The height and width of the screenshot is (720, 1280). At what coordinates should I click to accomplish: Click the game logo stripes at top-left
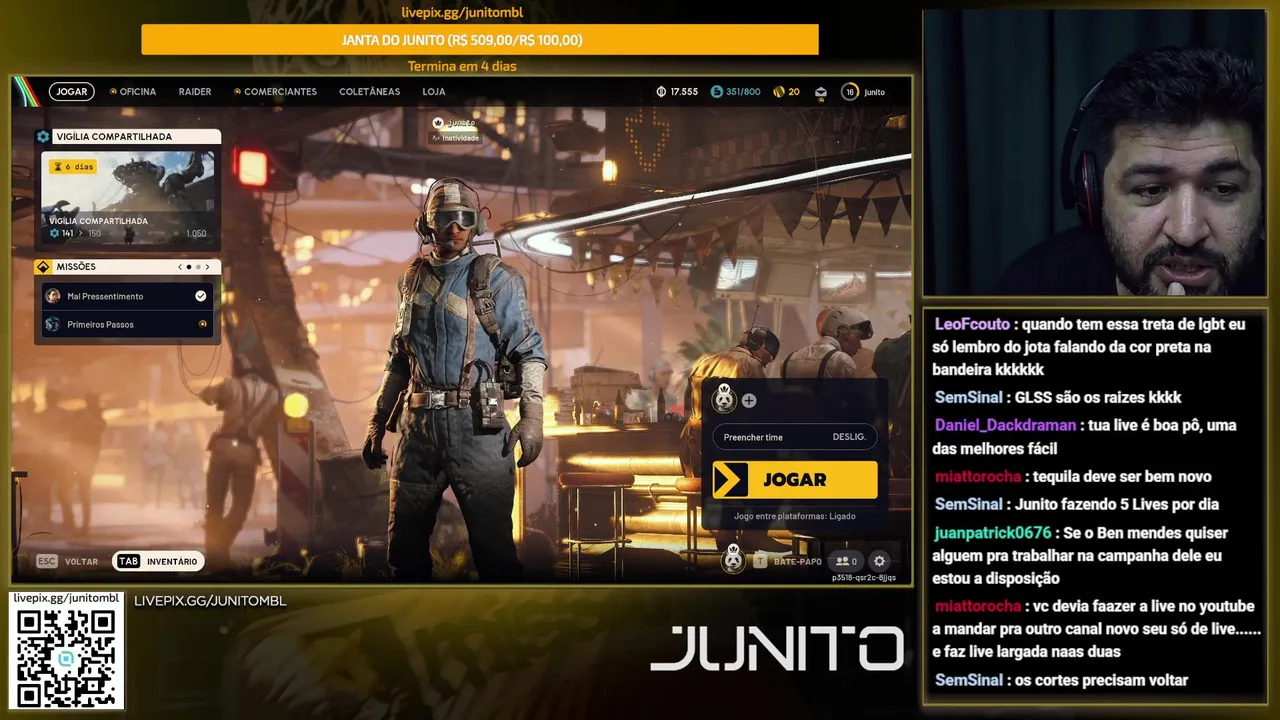pos(28,91)
